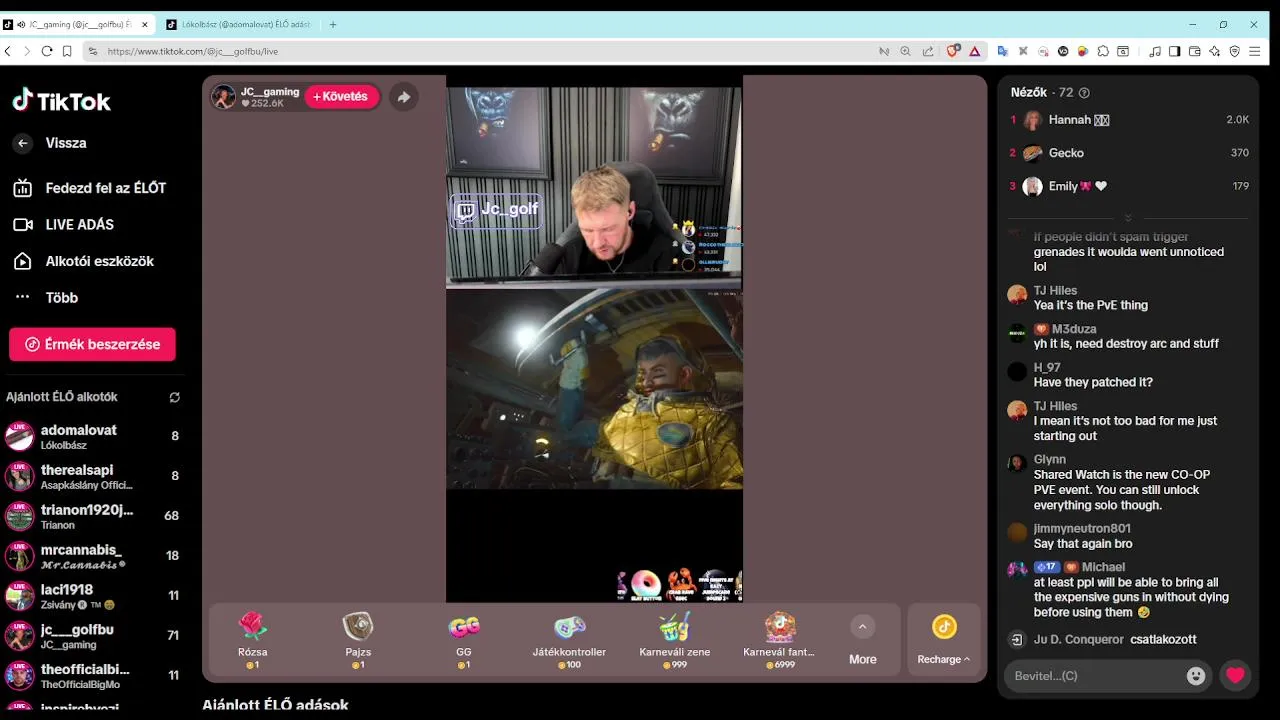Open Glynn commenter name
The height and width of the screenshot is (720, 1280).
1049,460
